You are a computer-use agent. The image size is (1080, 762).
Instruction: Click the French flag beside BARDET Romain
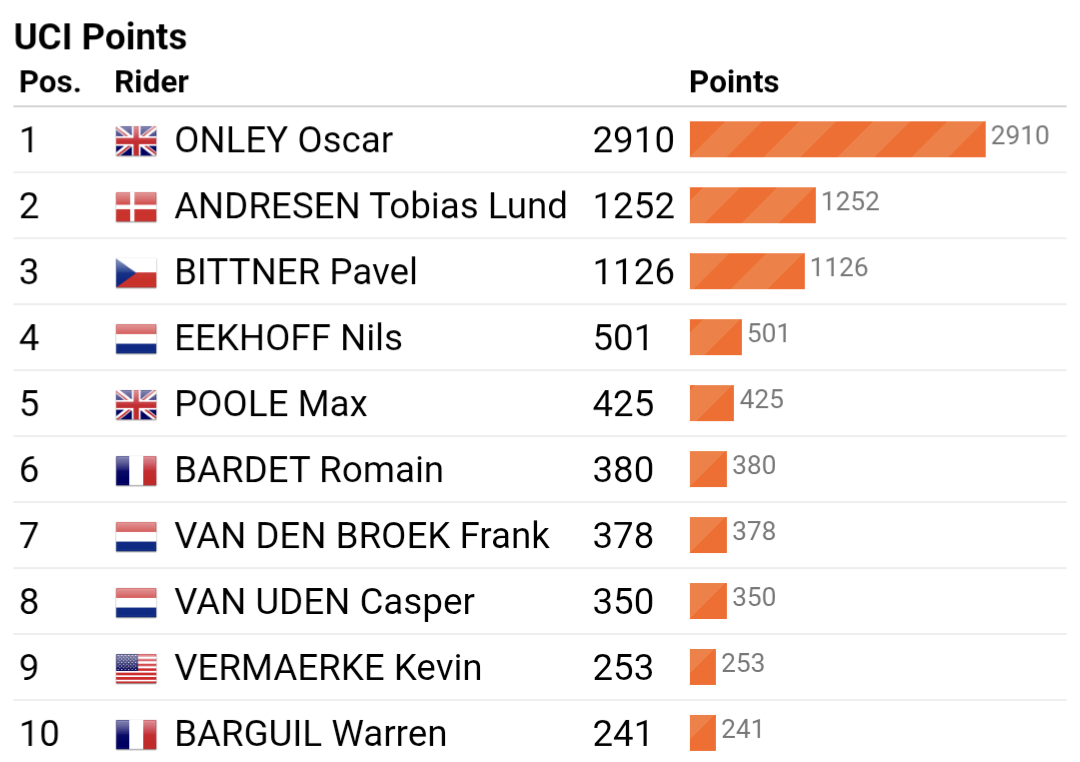[136, 470]
